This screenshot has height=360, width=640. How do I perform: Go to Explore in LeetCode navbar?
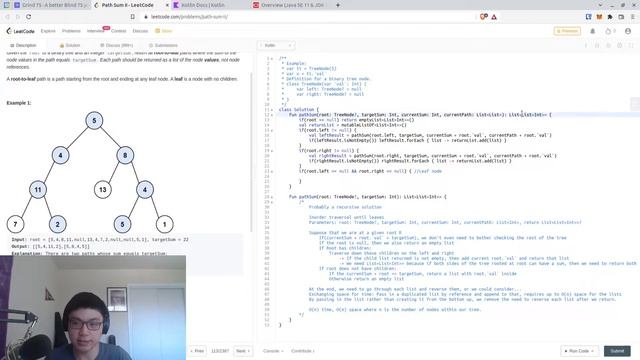click(x=48, y=31)
